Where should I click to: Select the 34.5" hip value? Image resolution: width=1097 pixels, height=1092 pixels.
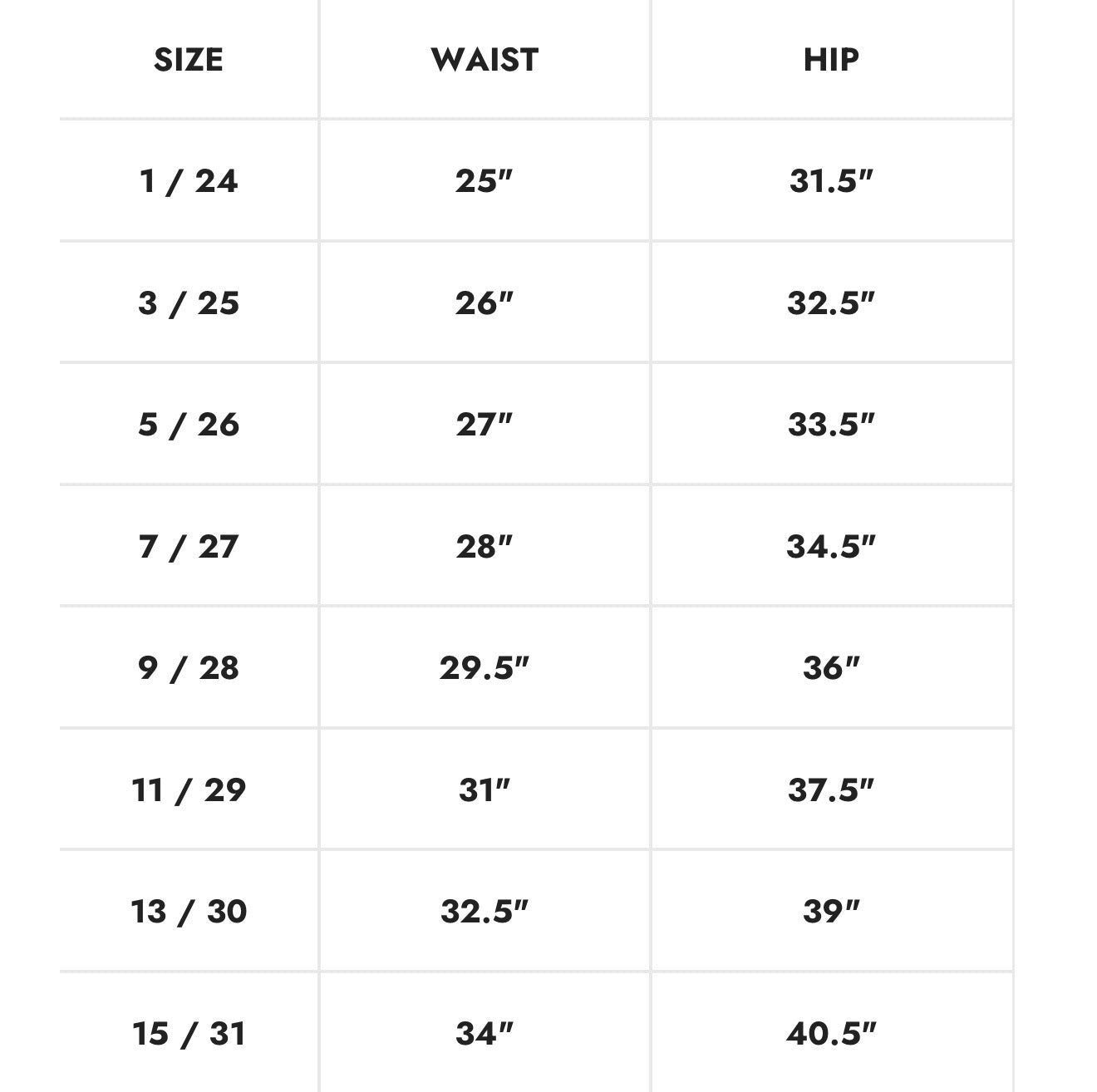click(831, 546)
